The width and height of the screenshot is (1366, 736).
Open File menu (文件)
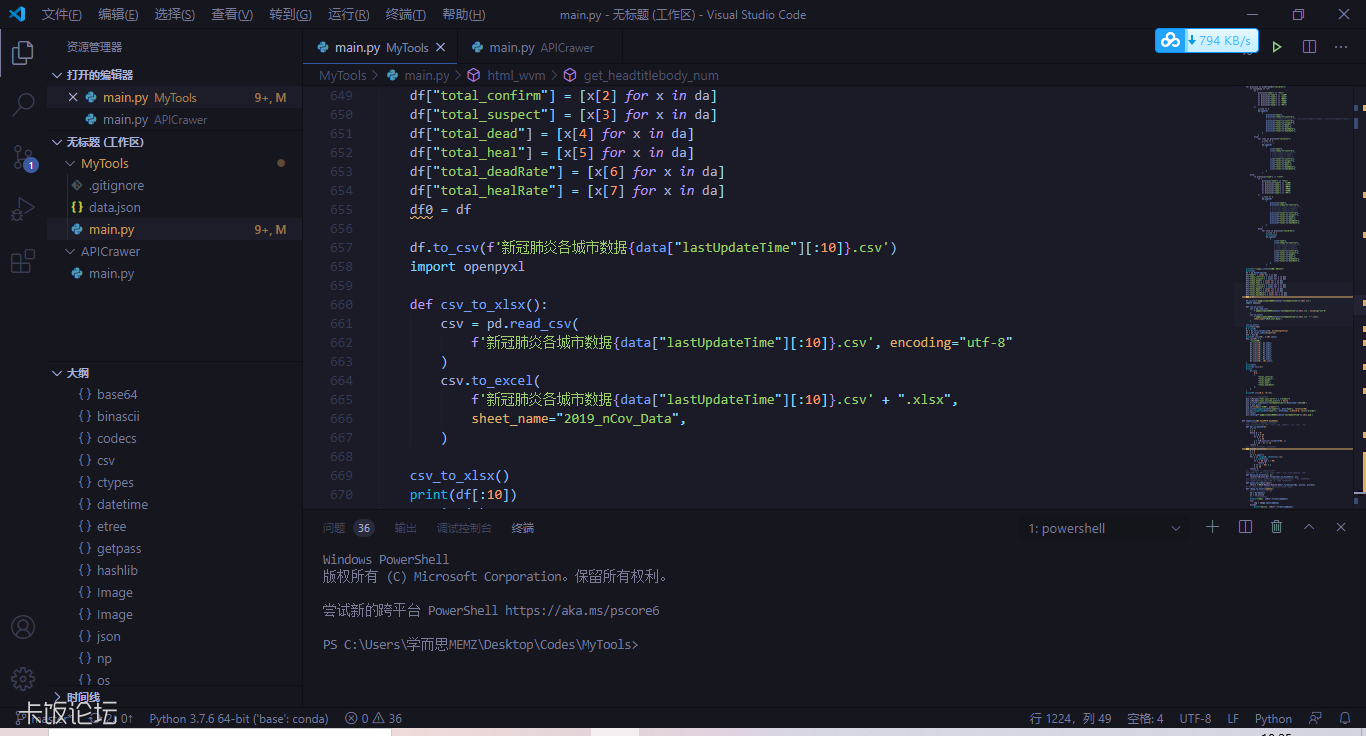(x=62, y=14)
